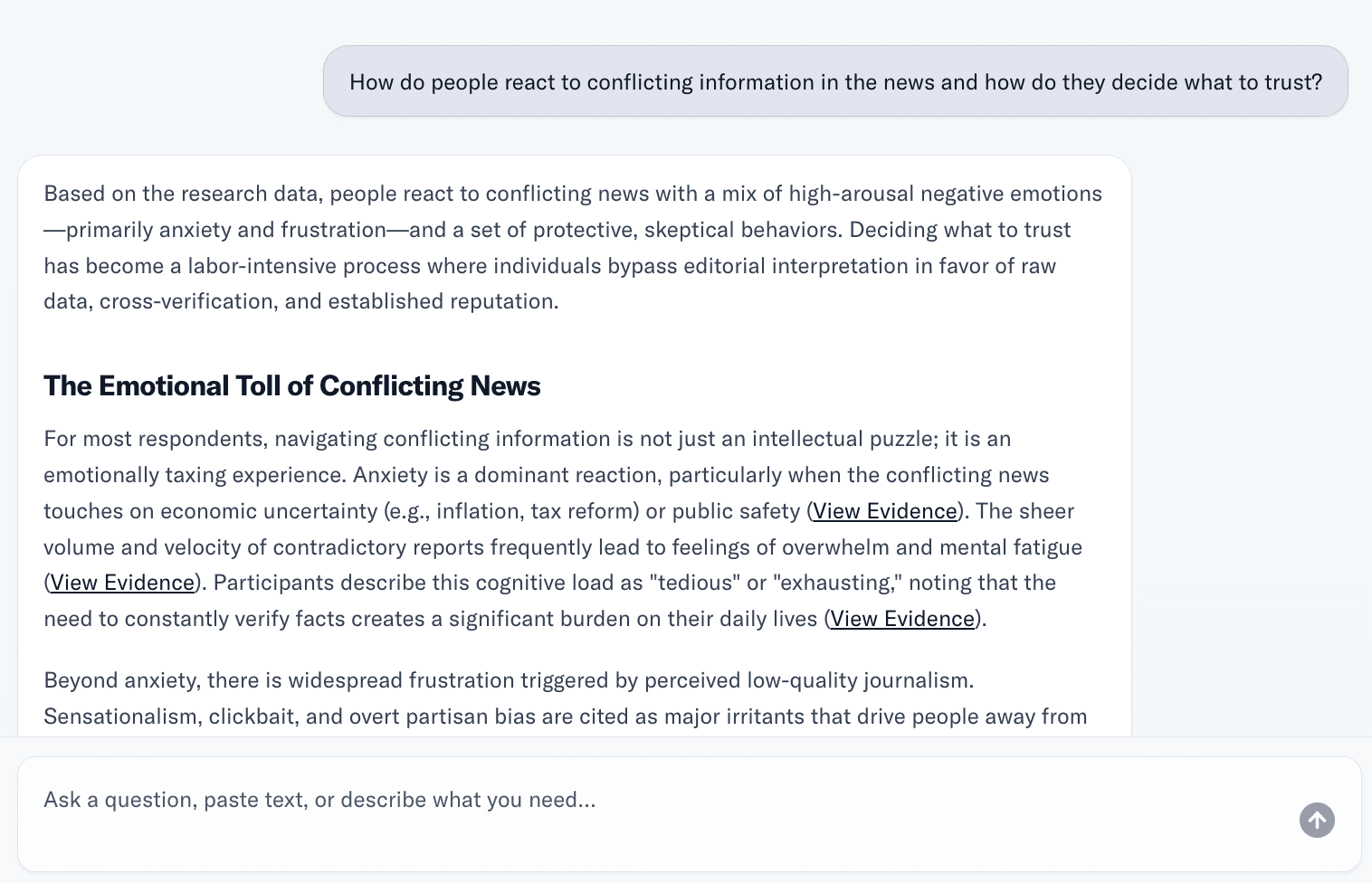Click the paragraph starting "Based on the research"
Screen dimensions: 1372x883
coord(572,247)
